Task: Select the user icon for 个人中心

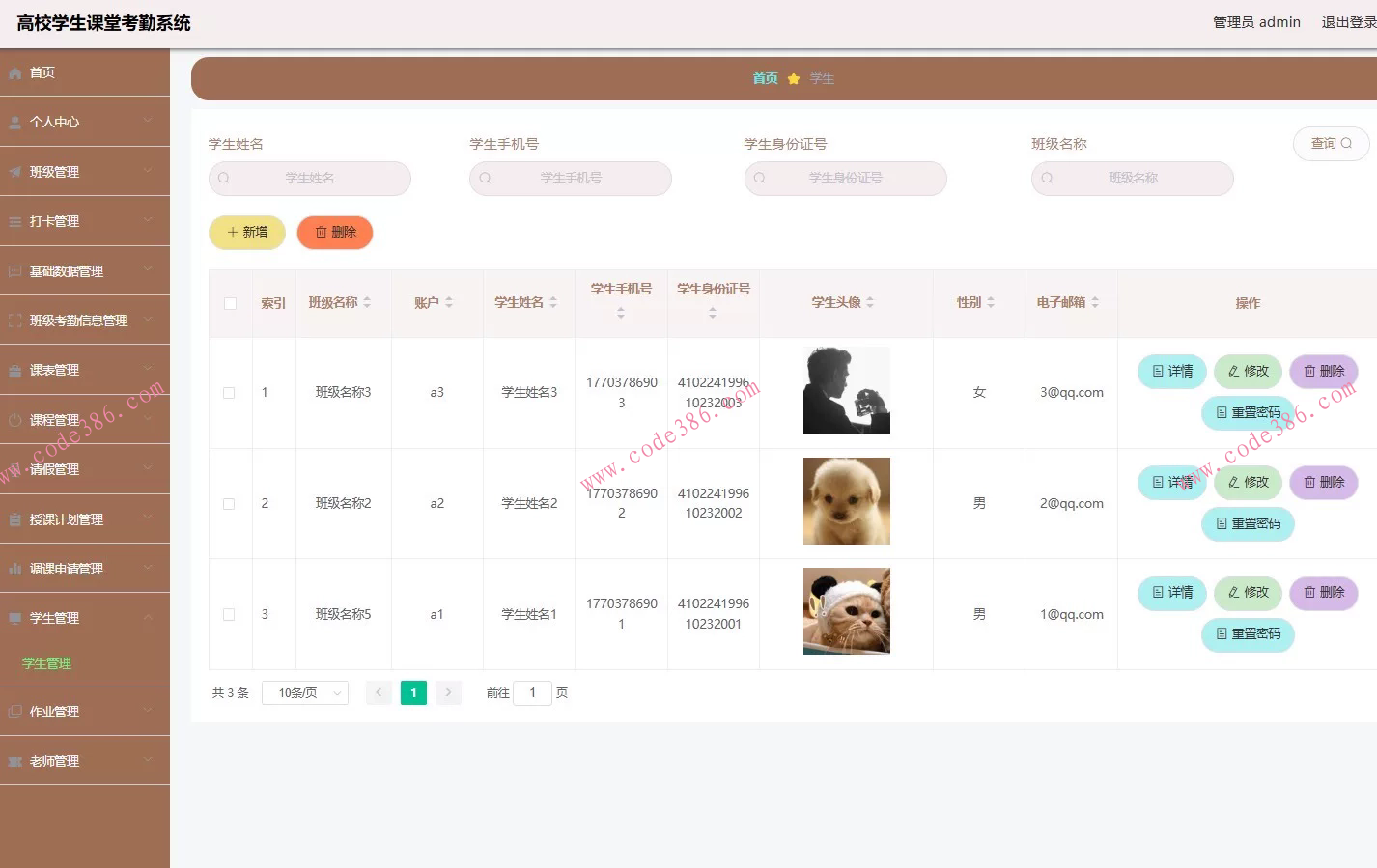Action: (x=14, y=121)
